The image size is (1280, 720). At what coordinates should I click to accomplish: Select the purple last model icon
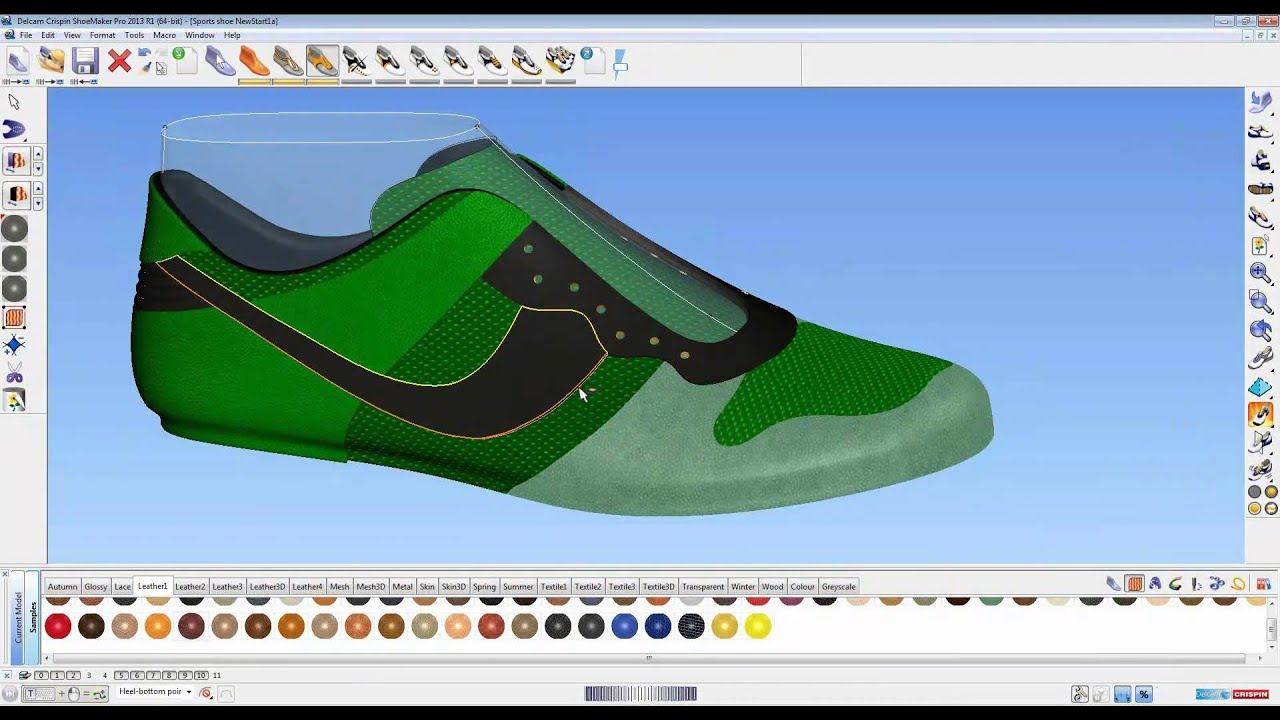click(x=220, y=62)
